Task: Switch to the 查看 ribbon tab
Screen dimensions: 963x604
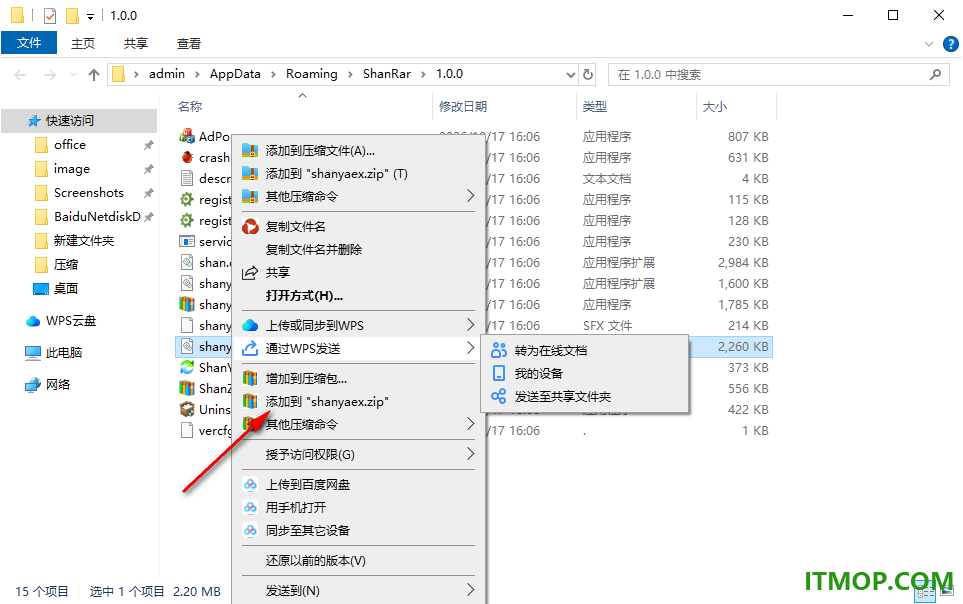Action: [189, 43]
